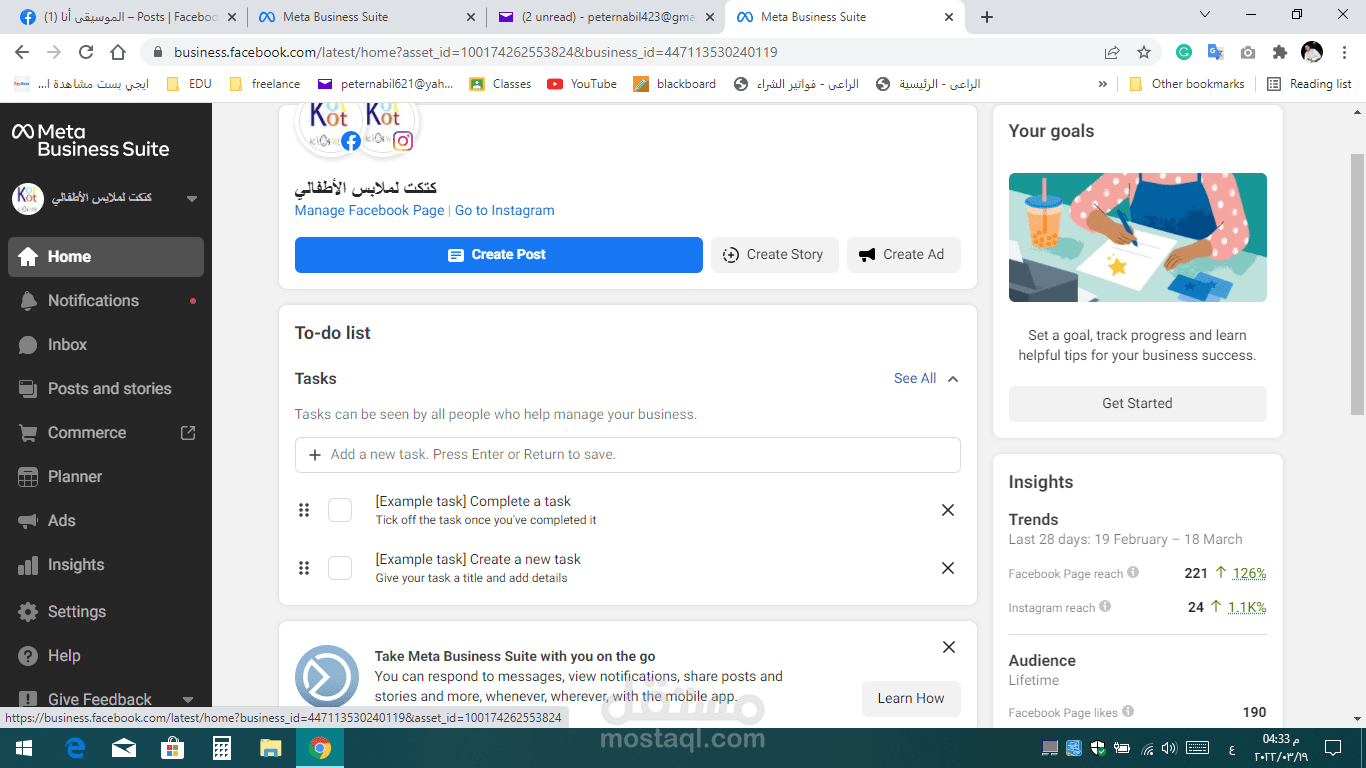Click the Insights bar chart icon in sidebar
The image size is (1366, 768).
click(28, 565)
